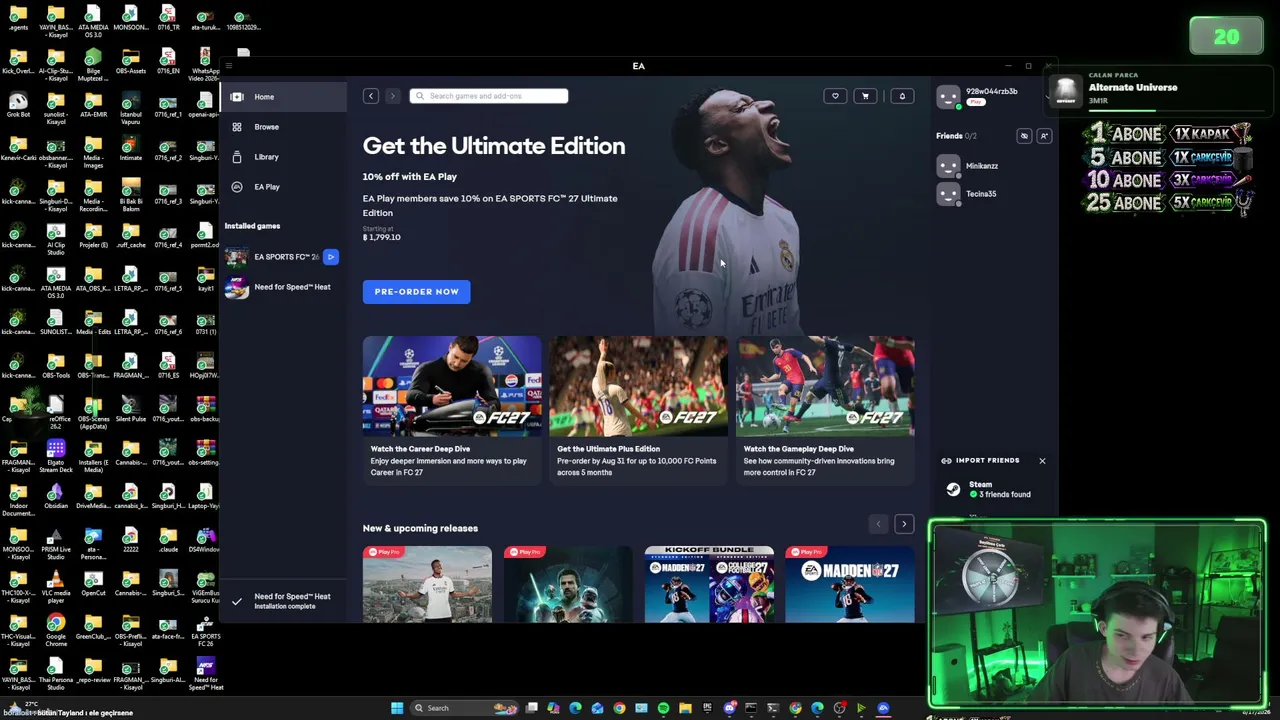Close the Import Friends panel
Viewport: 1280px width, 720px height.
tap(1042, 461)
